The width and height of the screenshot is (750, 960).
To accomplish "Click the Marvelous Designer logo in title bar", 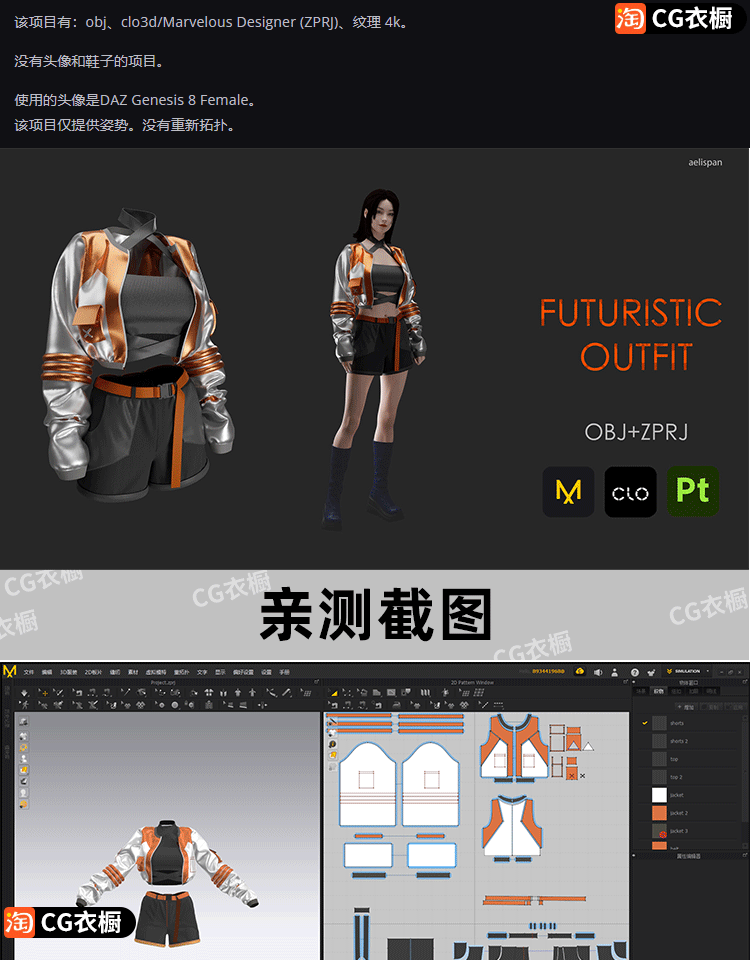I will pyautogui.click(x=9, y=671).
